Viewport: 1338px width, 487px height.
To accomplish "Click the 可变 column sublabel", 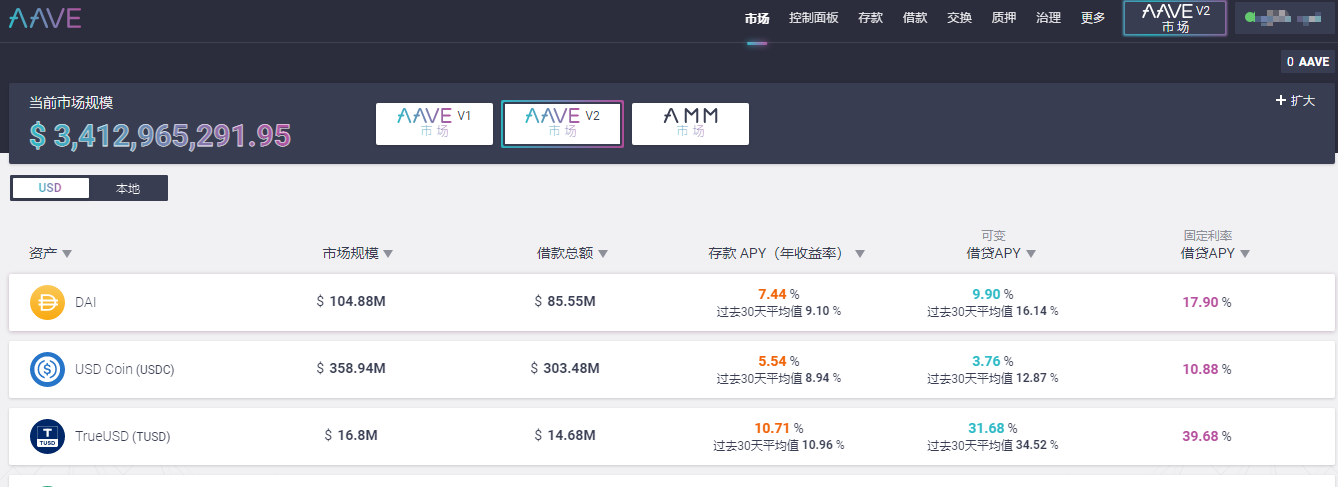I will pyautogui.click(x=992, y=236).
